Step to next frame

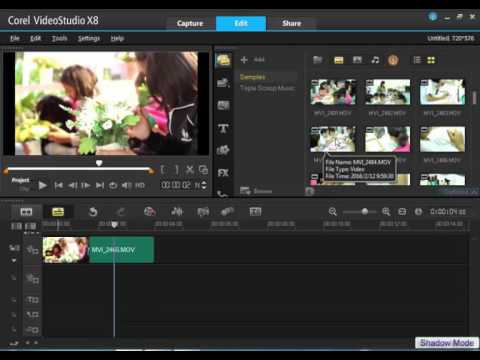86,185
